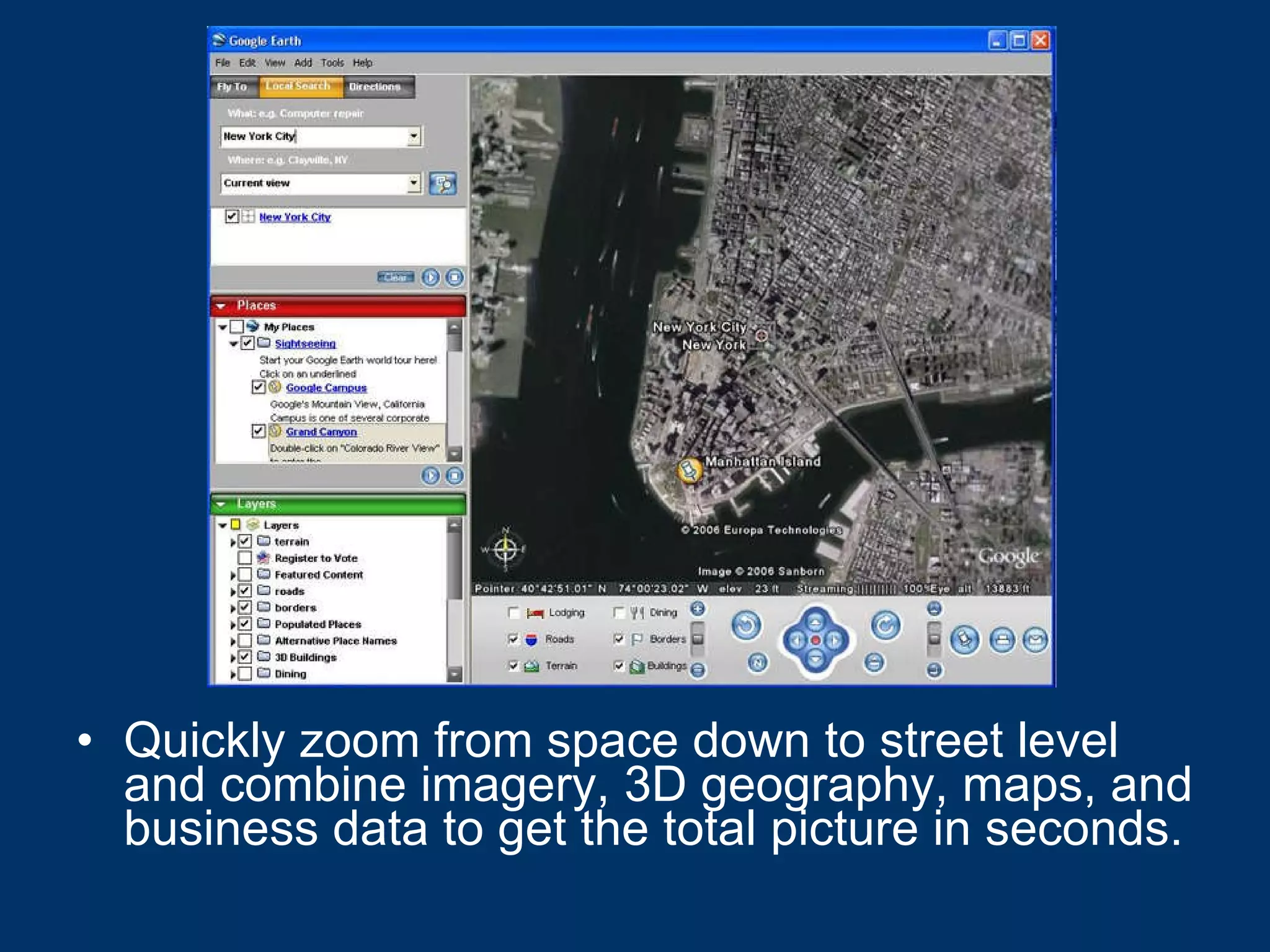Open the Tools menu
Image resolution: width=1270 pixels, height=952 pixels.
[x=332, y=63]
